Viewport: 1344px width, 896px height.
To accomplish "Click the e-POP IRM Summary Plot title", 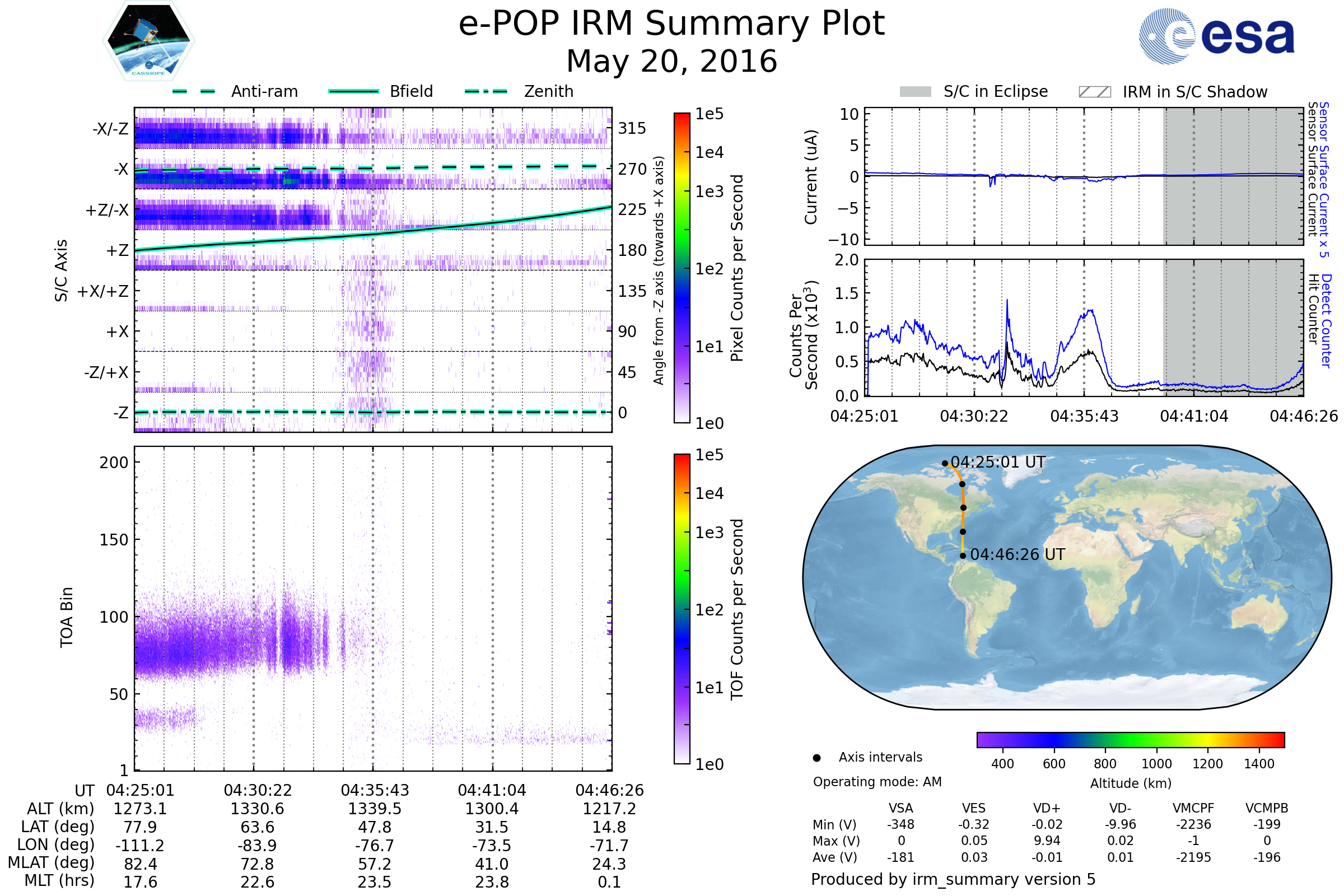I will 671,24.
